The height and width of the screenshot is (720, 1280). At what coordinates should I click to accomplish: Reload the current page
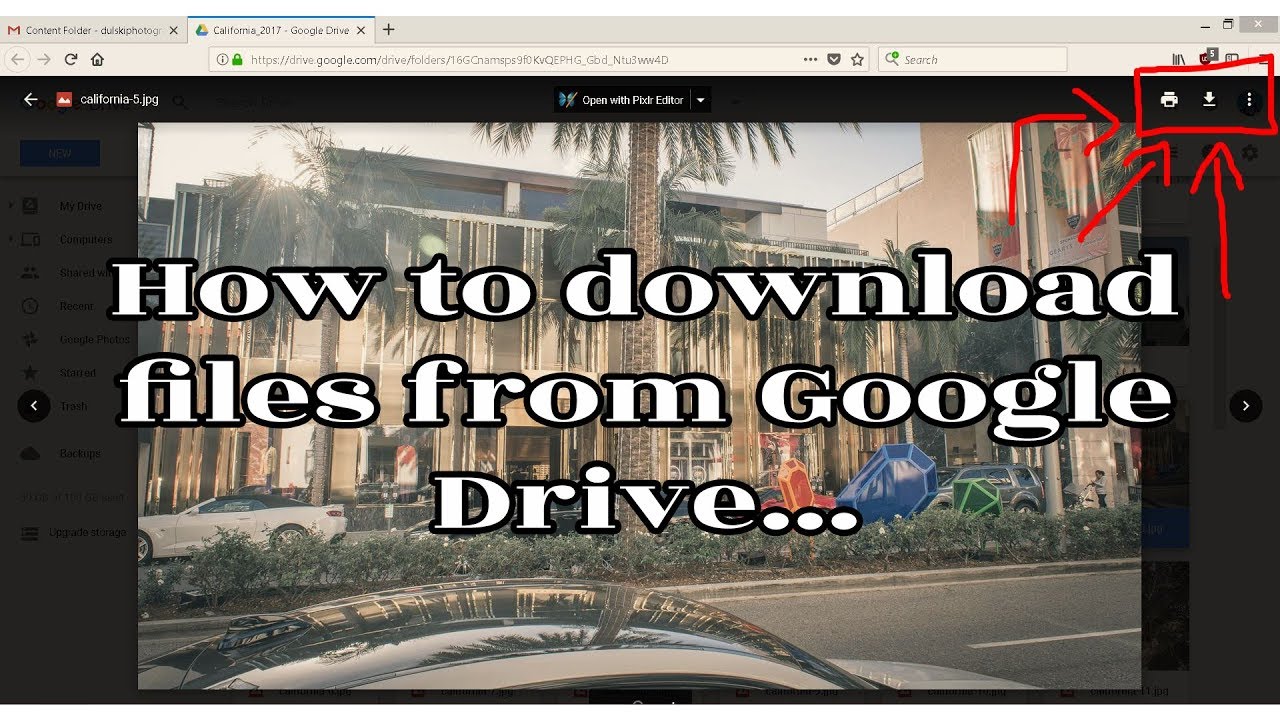point(71,59)
